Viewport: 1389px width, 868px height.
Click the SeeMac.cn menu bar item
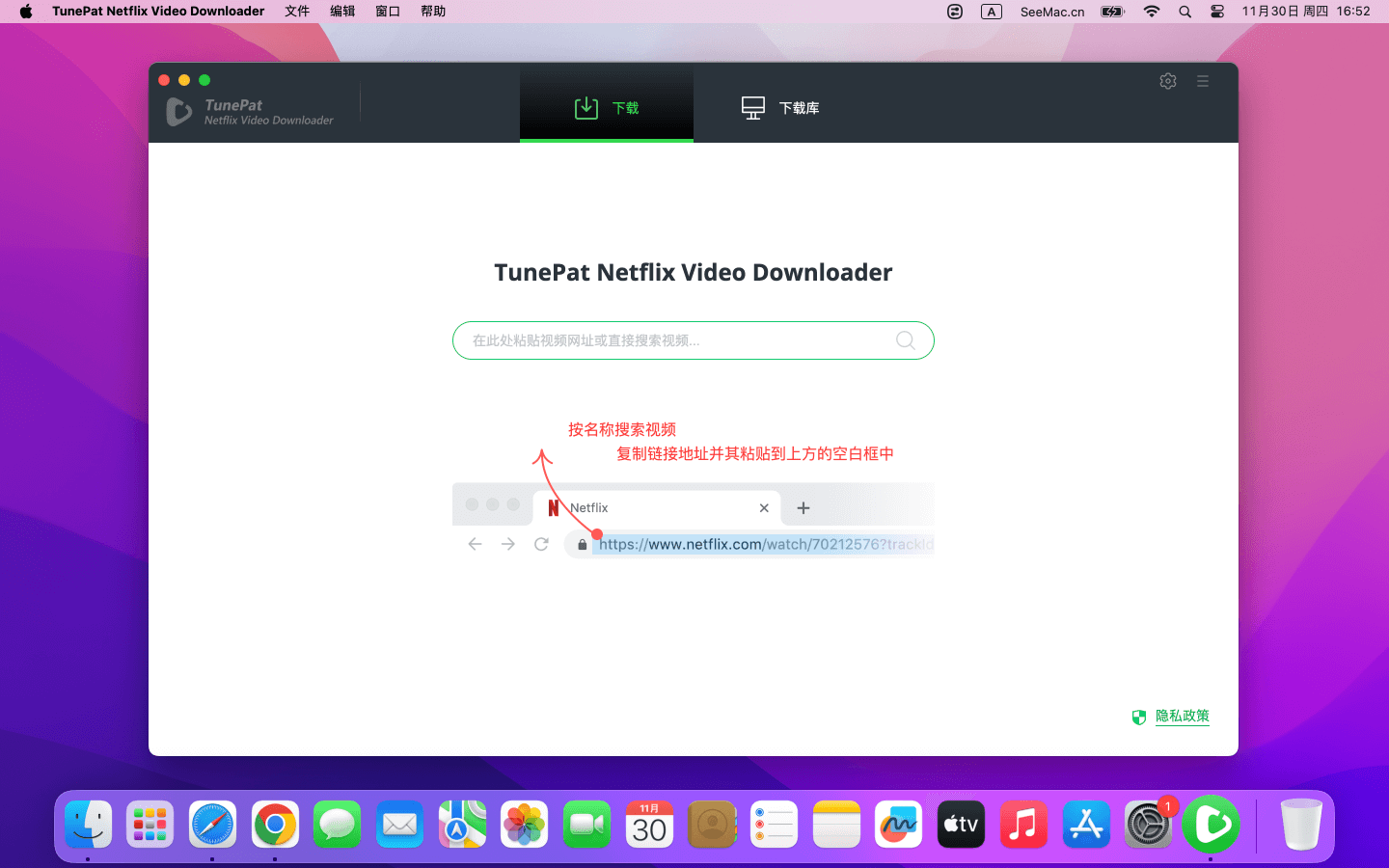pyautogui.click(x=1052, y=12)
